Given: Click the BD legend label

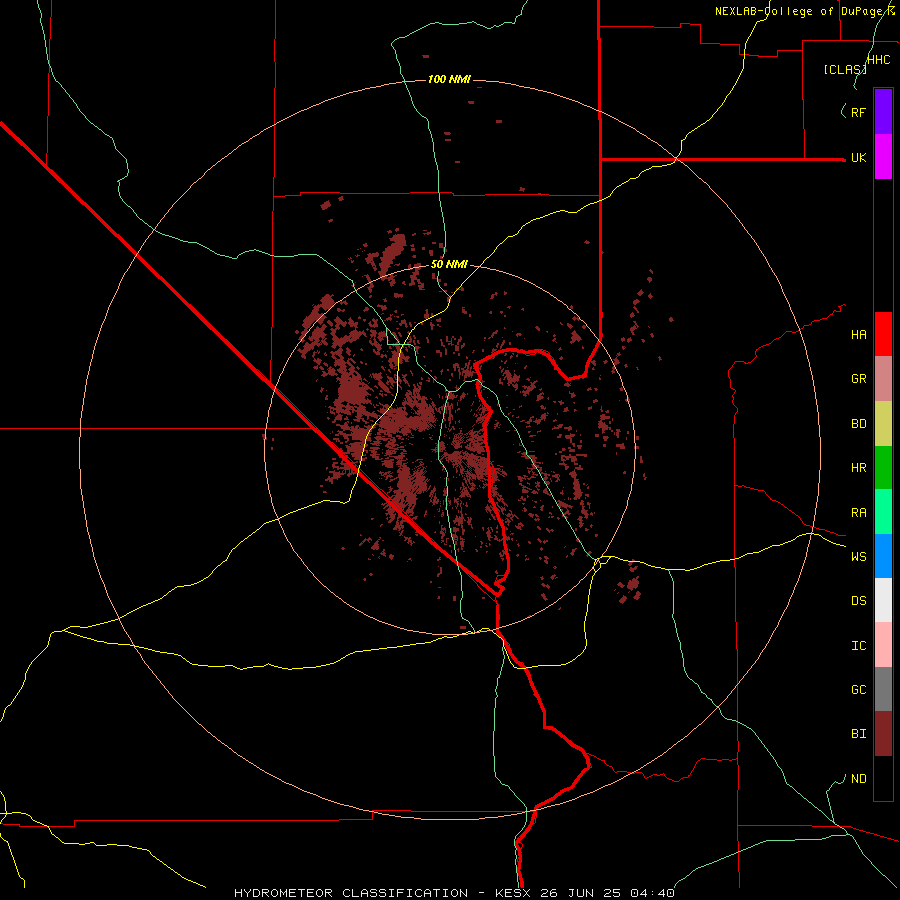Looking at the screenshot, I should click(858, 424).
